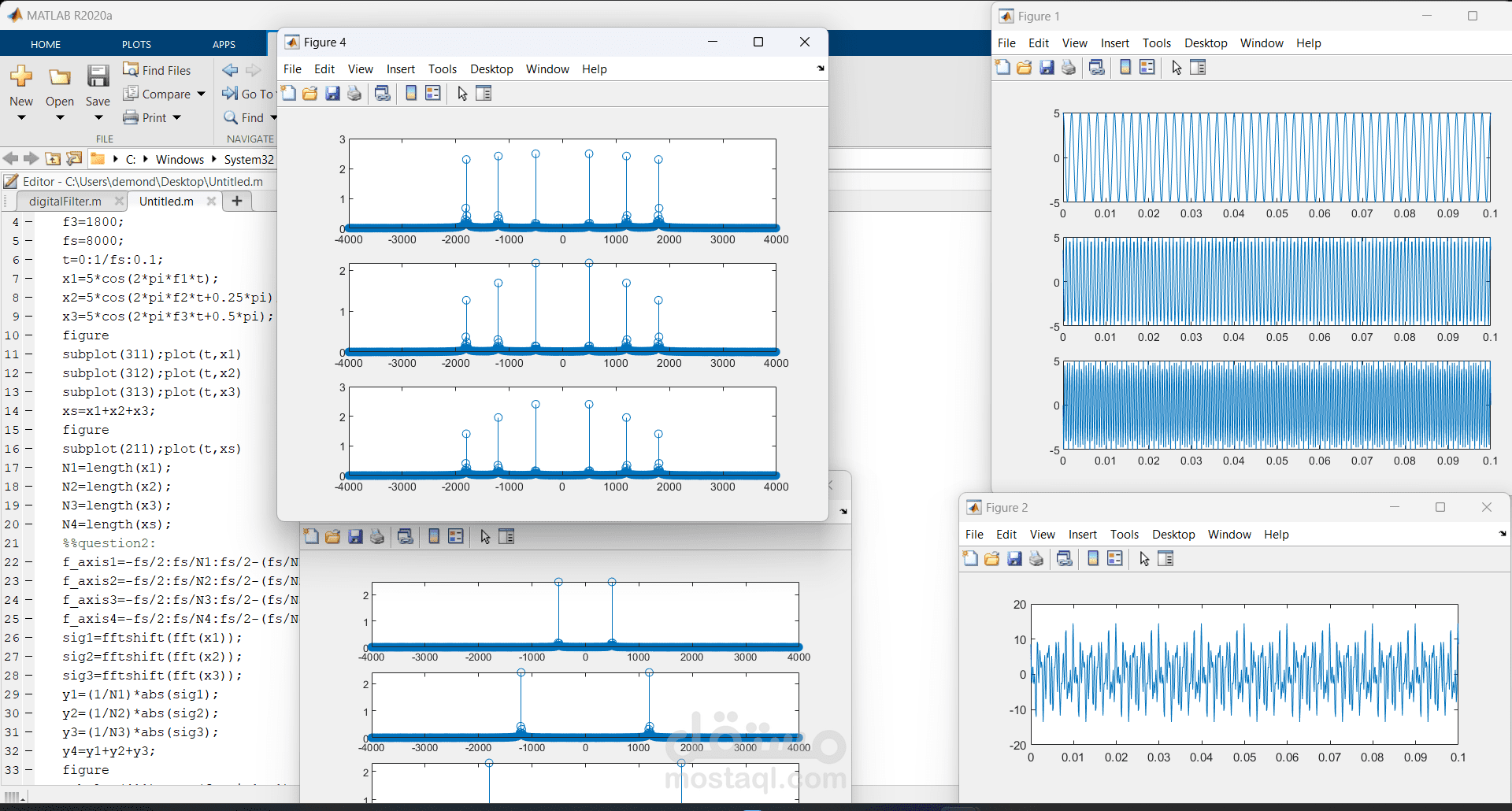Dock Figure 4 using the corner arrow
Viewport: 1512px width, 811px height.
(x=821, y=69)
